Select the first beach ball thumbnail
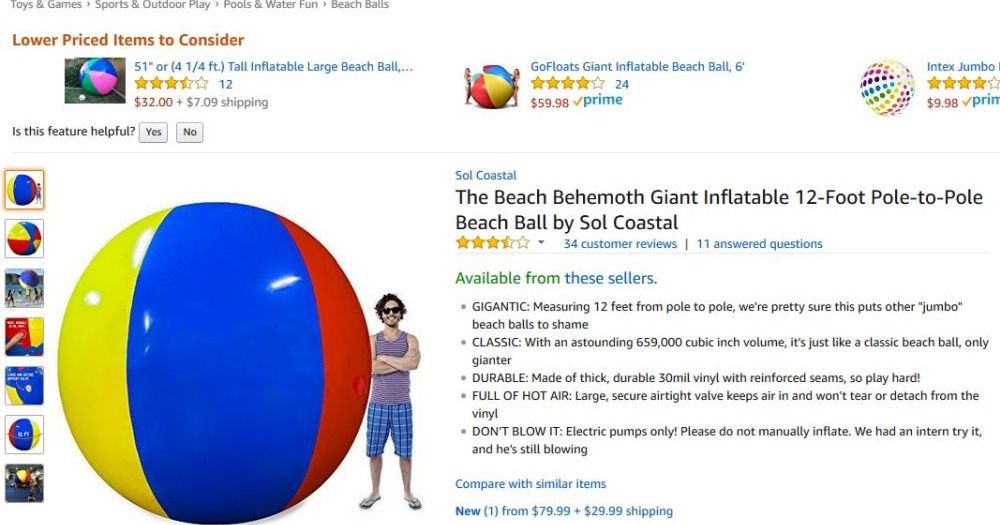 (24, 189)
